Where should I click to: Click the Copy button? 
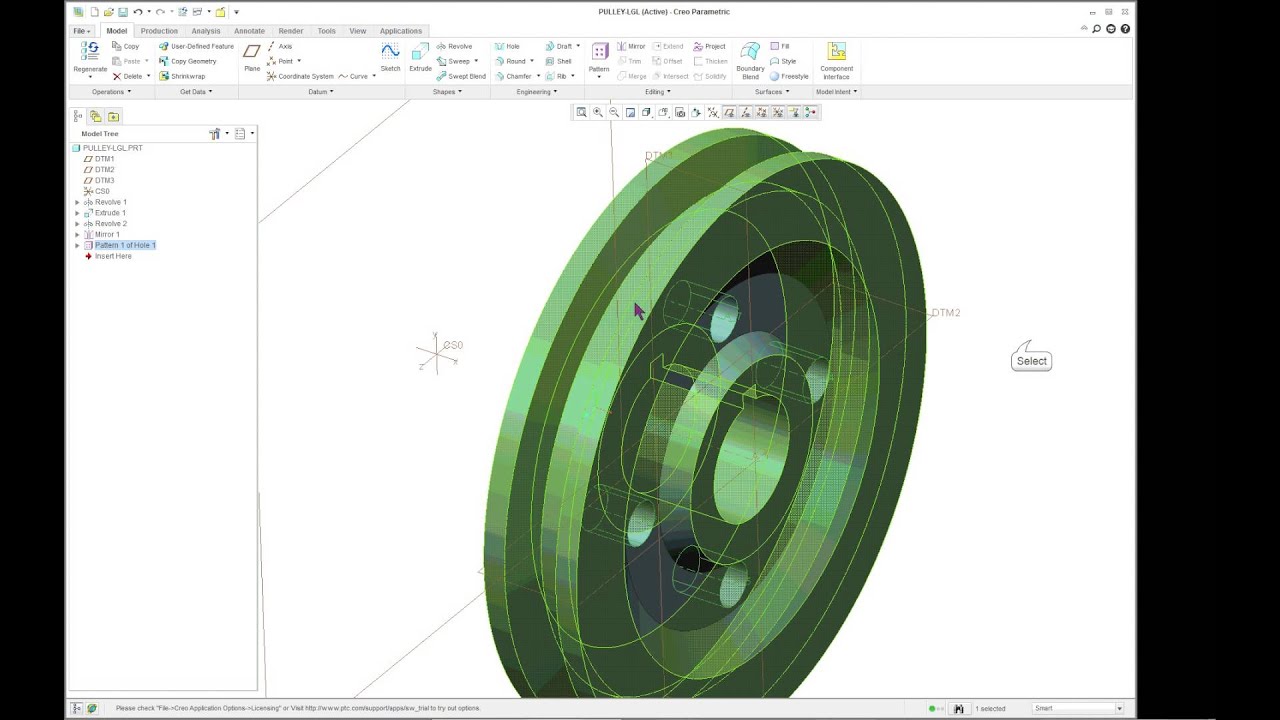click(126, 46)
